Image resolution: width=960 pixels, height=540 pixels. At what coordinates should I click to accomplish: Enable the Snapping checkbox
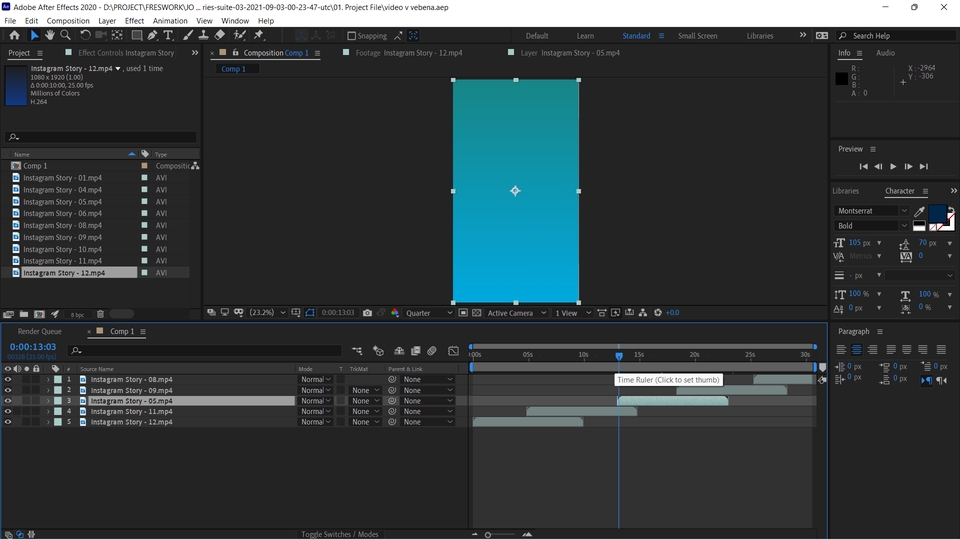coord(351,36)
